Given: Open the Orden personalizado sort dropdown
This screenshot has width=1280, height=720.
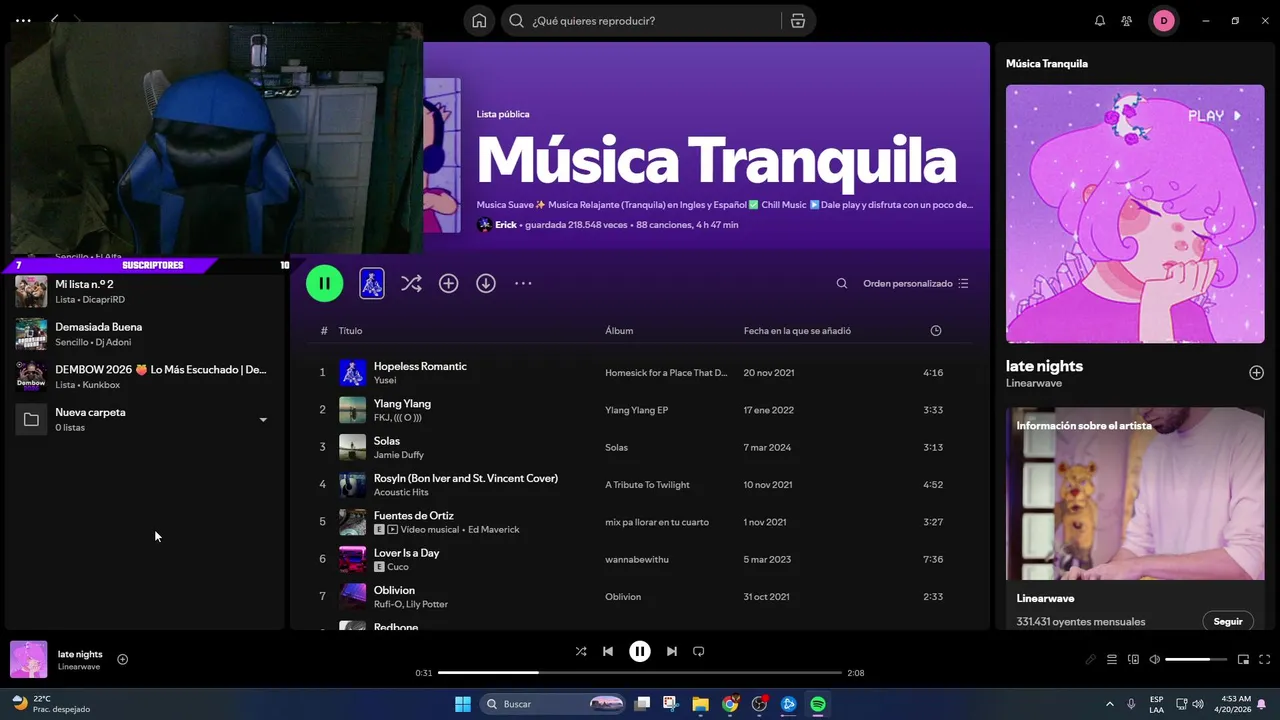Looking at the screenshot, I should pos(916,284).
